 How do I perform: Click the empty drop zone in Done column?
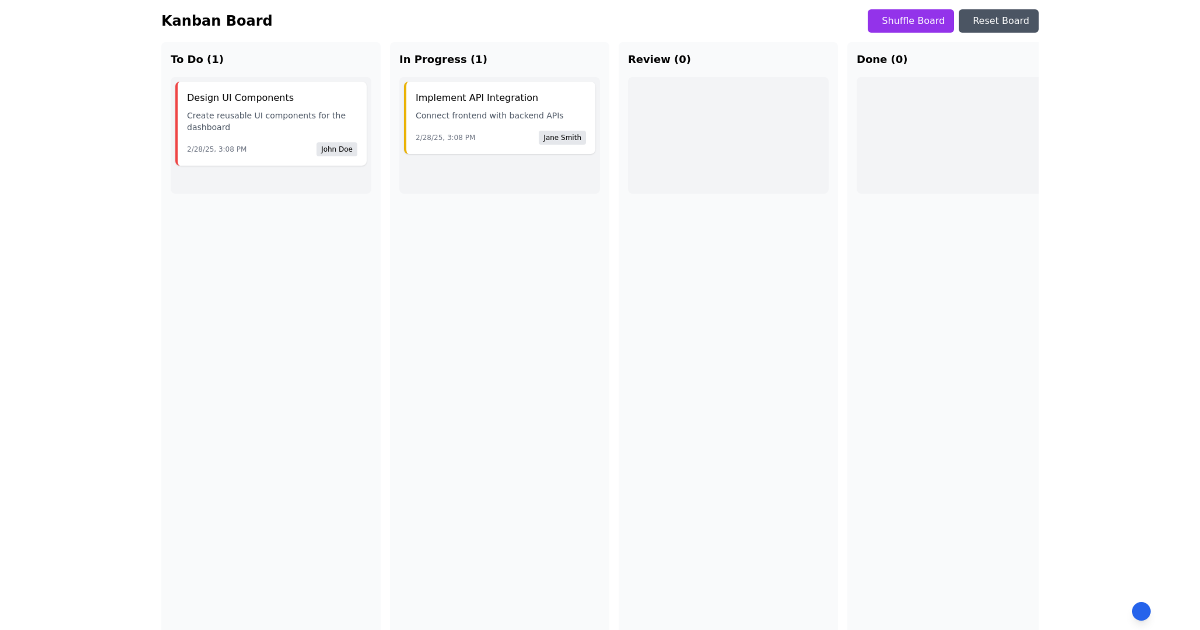(947, 135)
